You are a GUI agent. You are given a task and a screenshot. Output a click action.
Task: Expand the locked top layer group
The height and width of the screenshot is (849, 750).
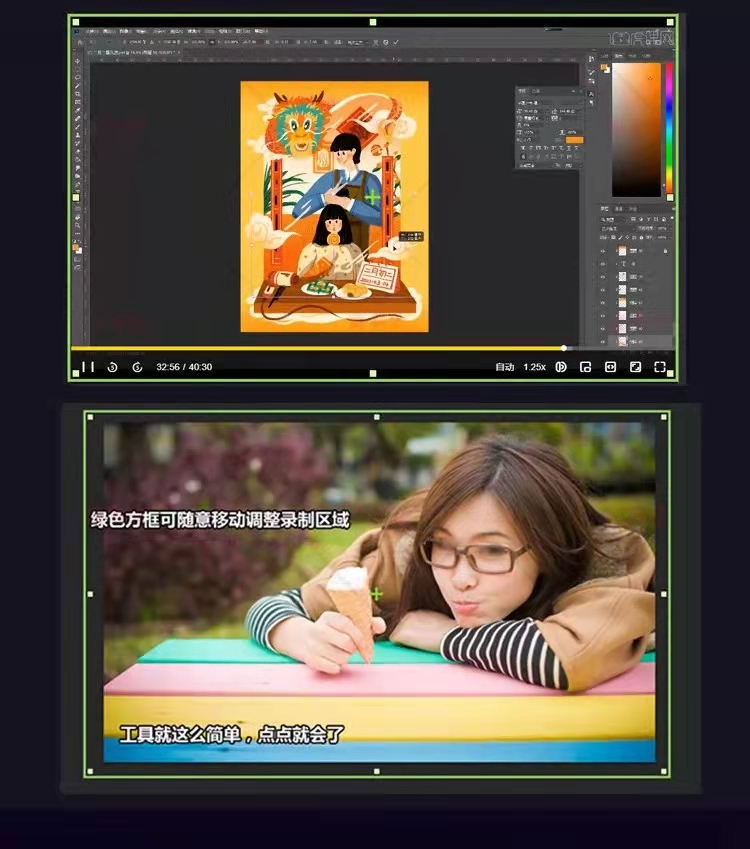(617, 251)
